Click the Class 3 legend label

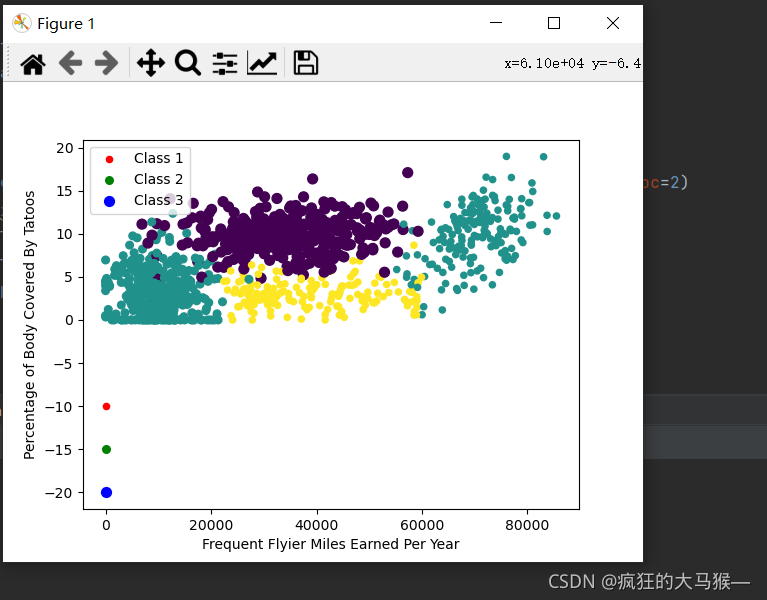click(158, 200)
